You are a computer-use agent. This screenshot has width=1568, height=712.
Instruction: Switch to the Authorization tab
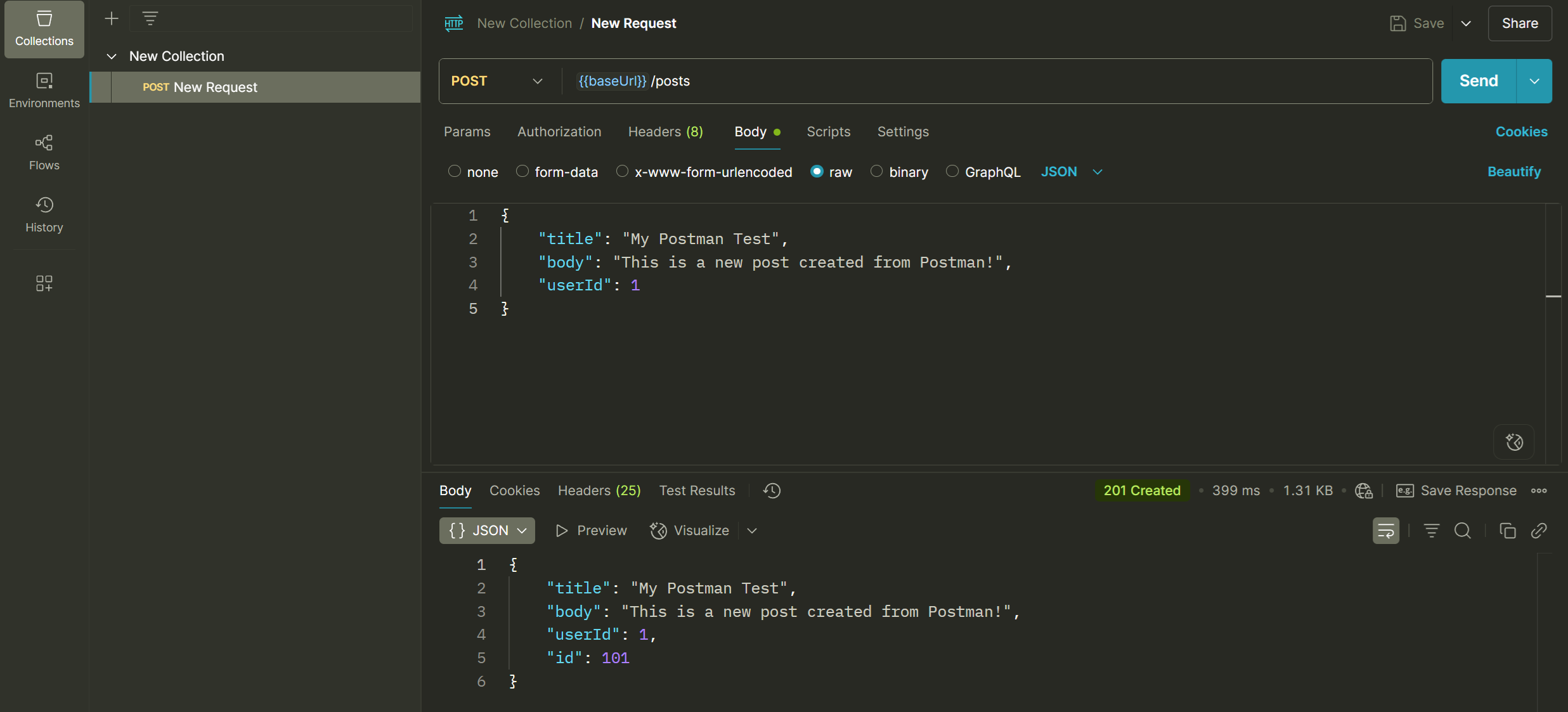tap(559, 132)
